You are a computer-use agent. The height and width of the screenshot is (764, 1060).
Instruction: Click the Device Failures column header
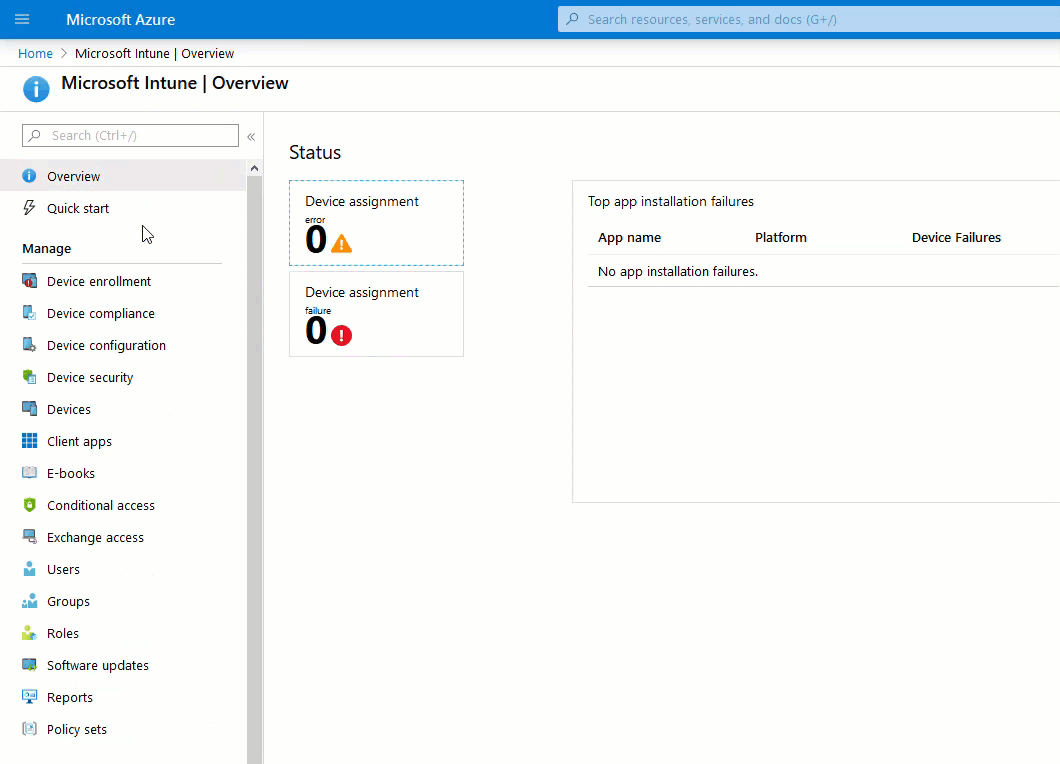coord(956,237)
